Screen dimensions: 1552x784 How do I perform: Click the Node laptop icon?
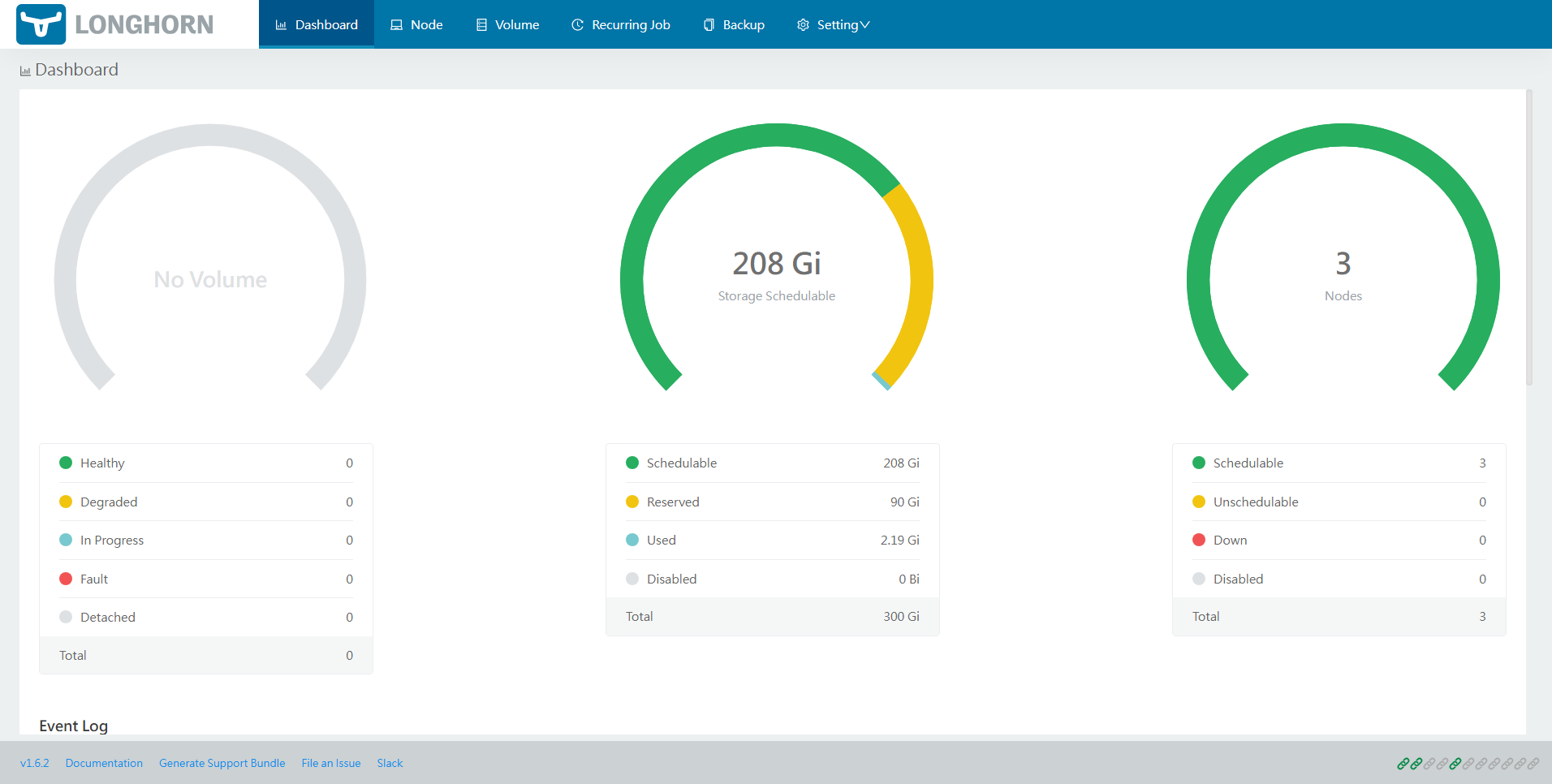click(x=396, y=25)
